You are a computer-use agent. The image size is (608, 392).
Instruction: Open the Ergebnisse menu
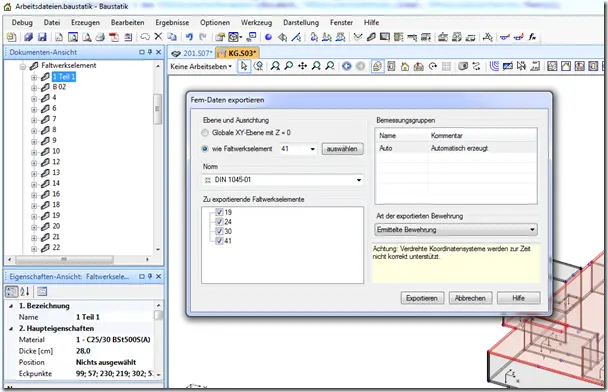pos(172,22)
